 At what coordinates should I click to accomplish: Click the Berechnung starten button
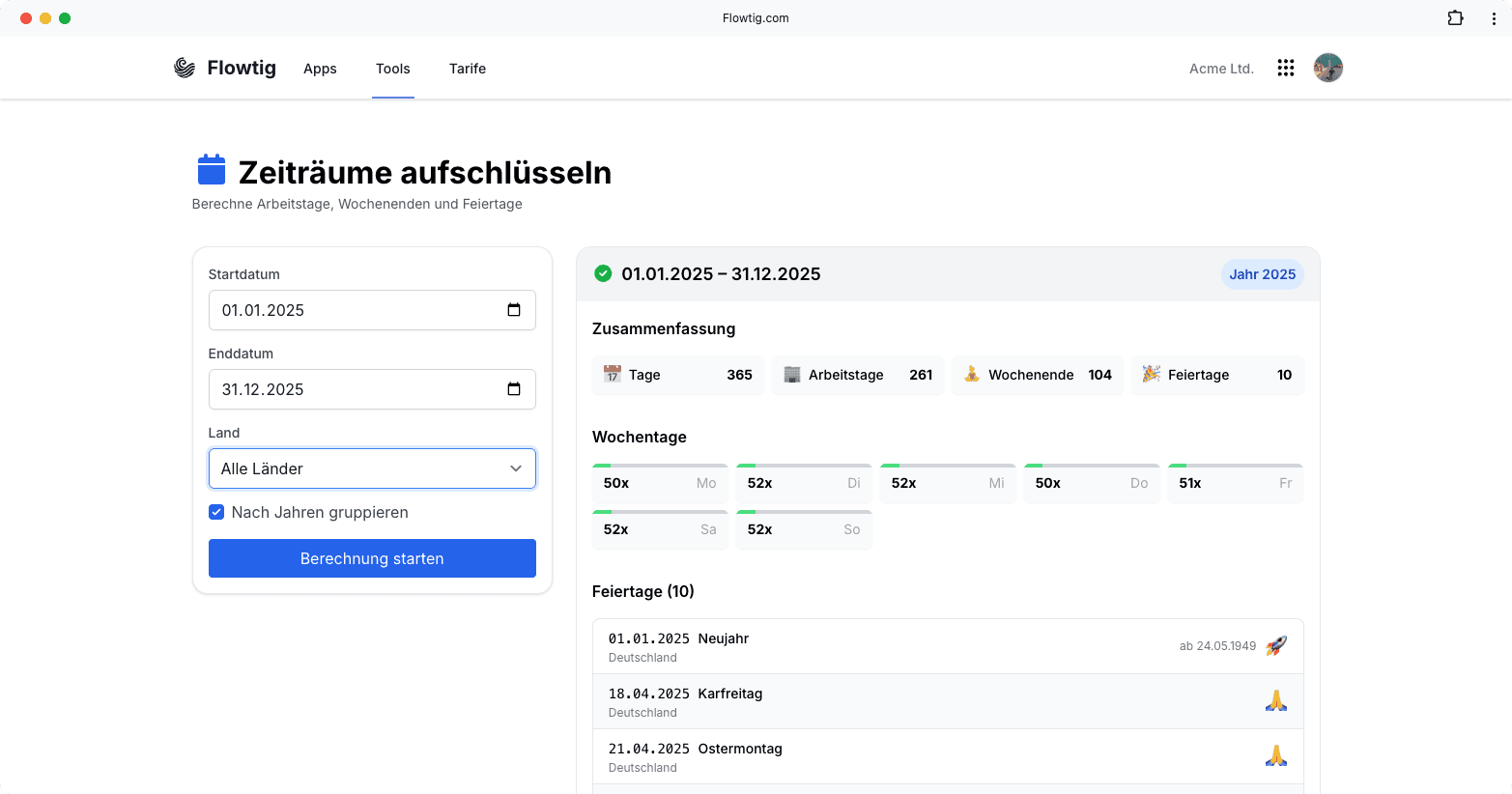372,558
